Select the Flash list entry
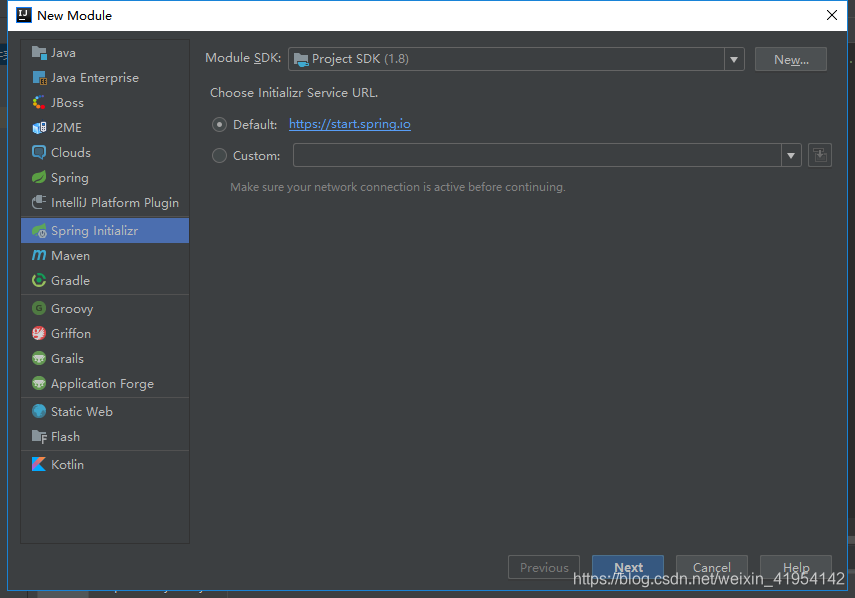 (105, 437)
